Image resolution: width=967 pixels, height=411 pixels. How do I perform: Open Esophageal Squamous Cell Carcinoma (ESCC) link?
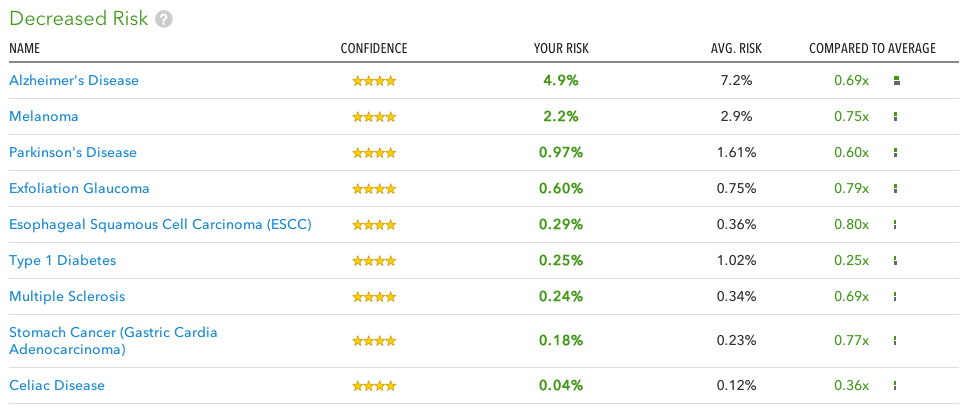(160, 225)
